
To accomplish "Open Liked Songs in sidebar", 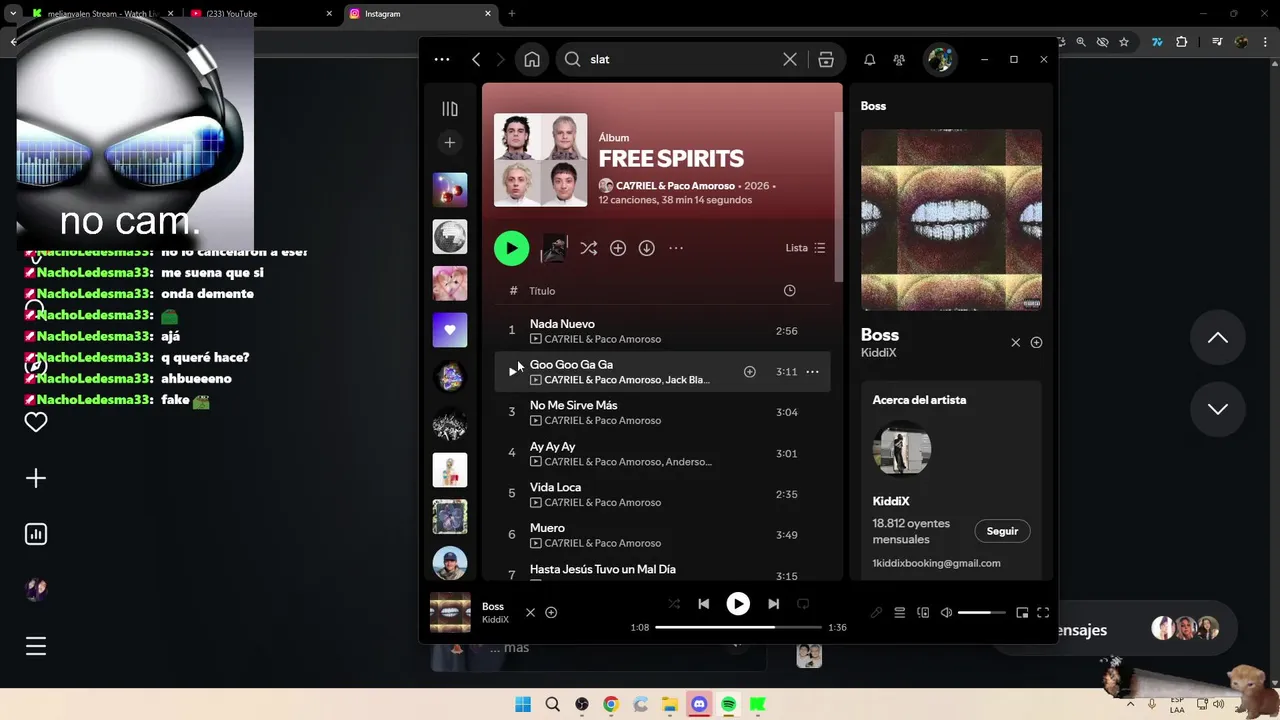I will (450, 330).
